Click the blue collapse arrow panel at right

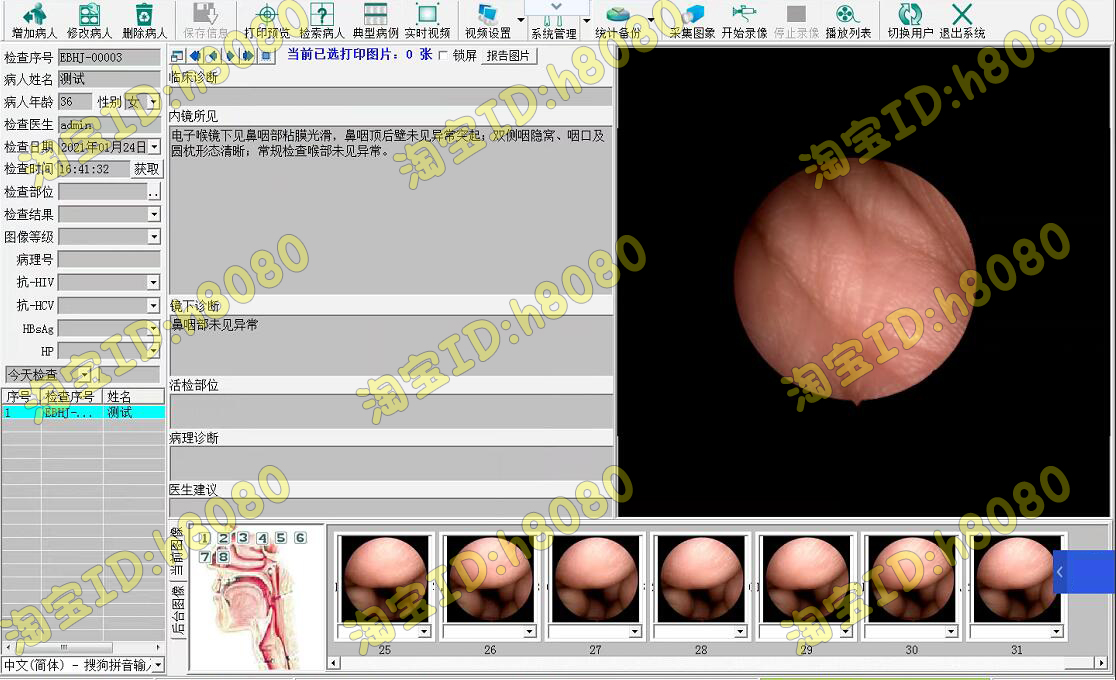[x=1083, y=572]
